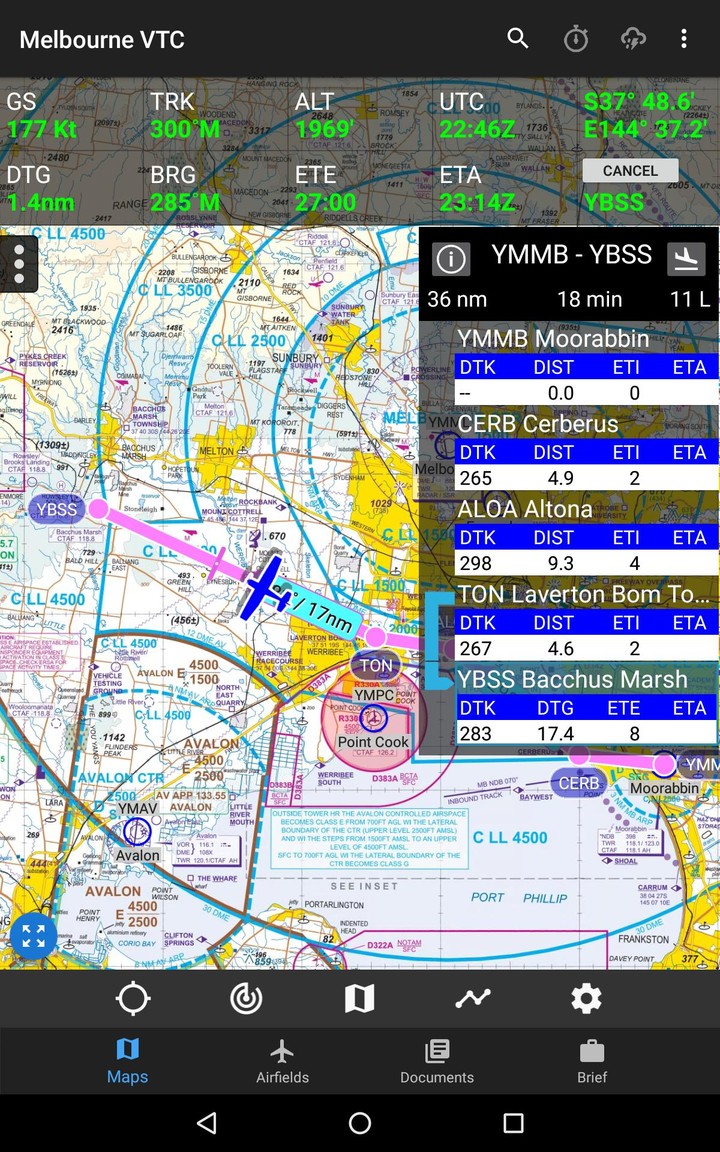Open the search magnifier icon

coord(517,39)
